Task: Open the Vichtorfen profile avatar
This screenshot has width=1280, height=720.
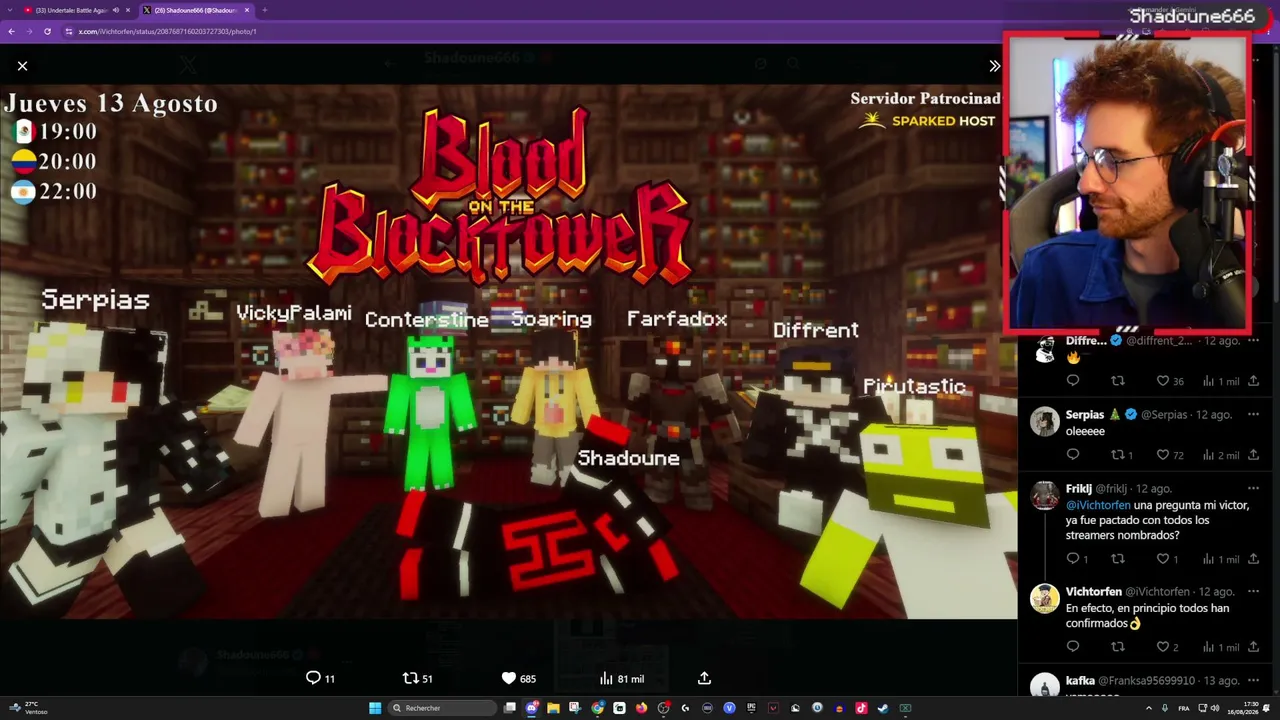Action: (1045, 599)
